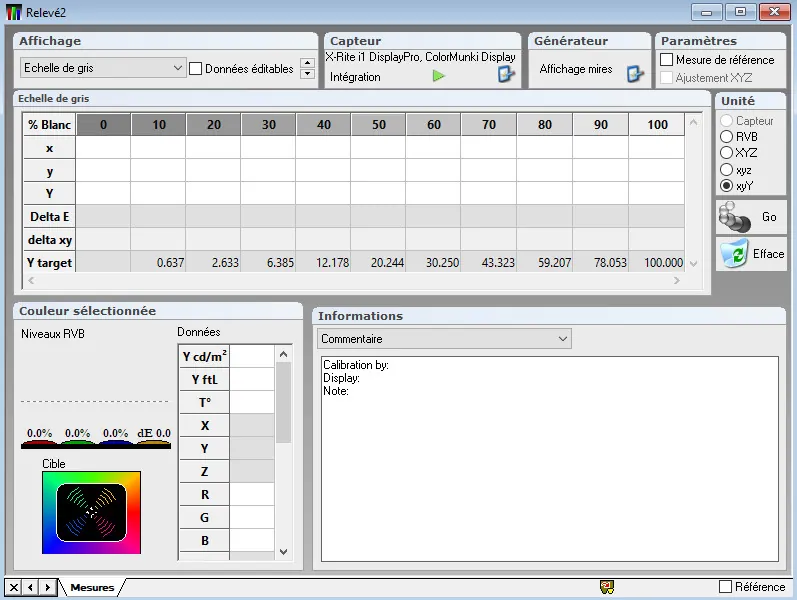Click the status icon in the bottom bar
This screenshot has height=600, width=797.
click(x=607, y=587)
